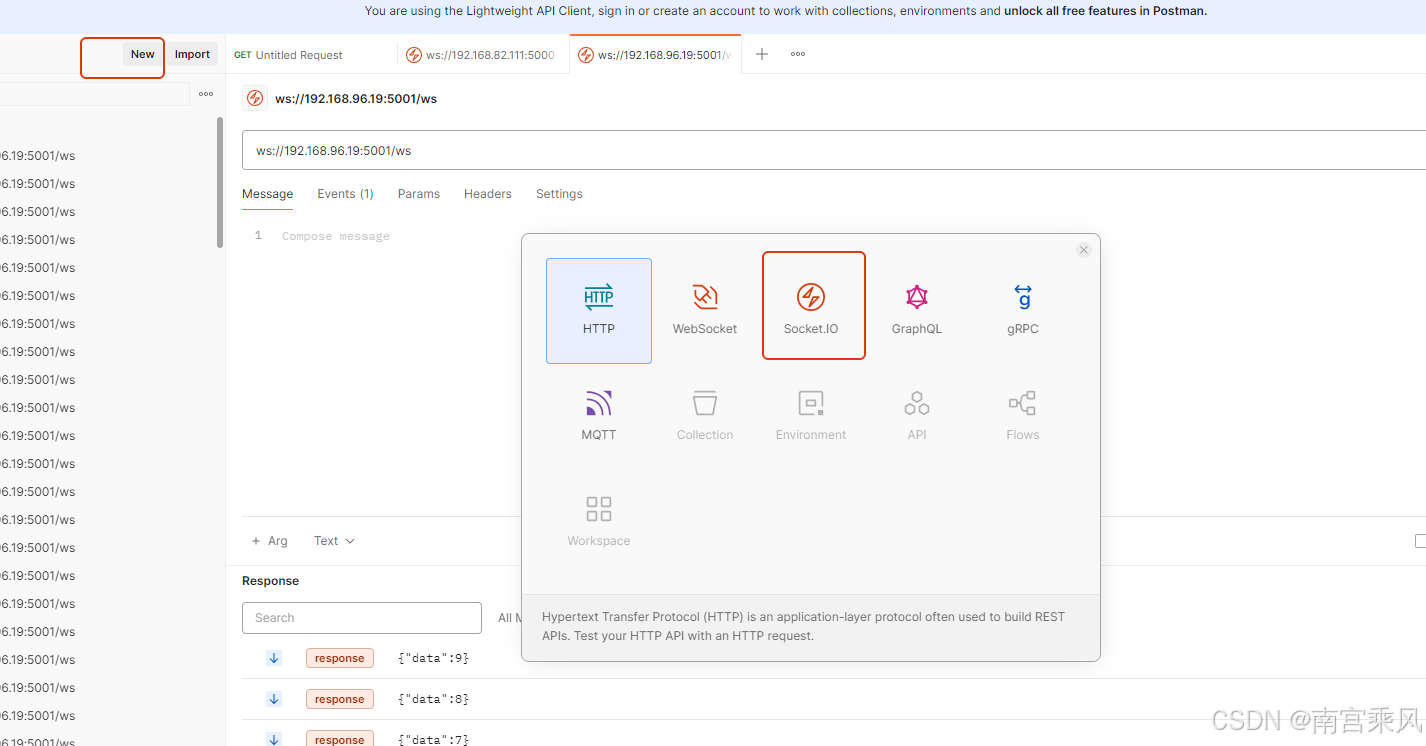Open the Settings tab

tap(559, 194)
